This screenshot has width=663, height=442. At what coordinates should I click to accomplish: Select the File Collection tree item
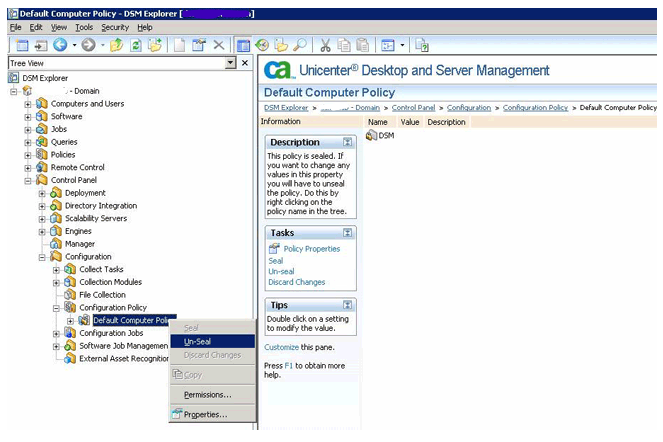[x=102, y=295]
